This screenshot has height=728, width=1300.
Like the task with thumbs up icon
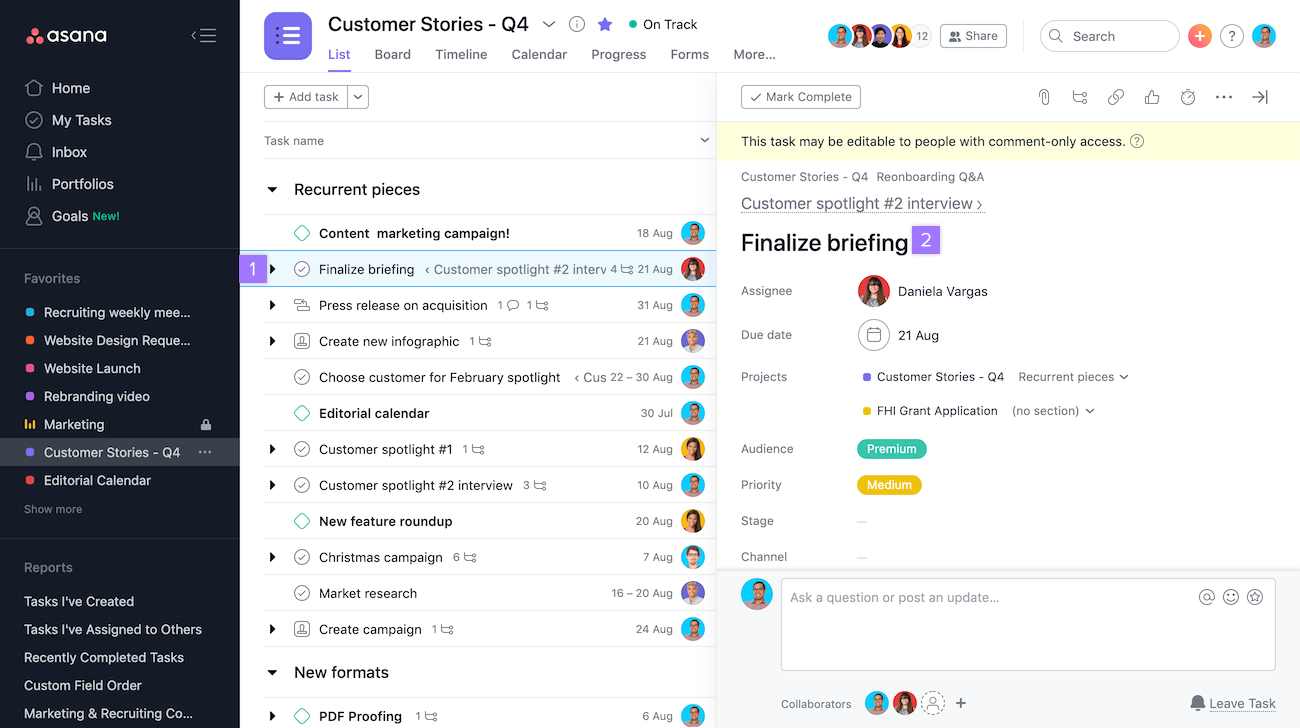click(x=1152, y=97)
